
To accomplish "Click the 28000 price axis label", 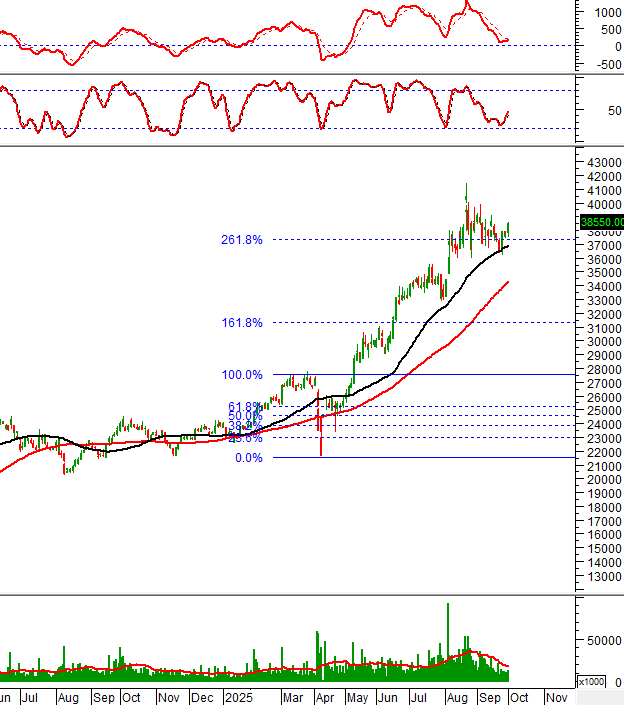I will tap(602, 370).
